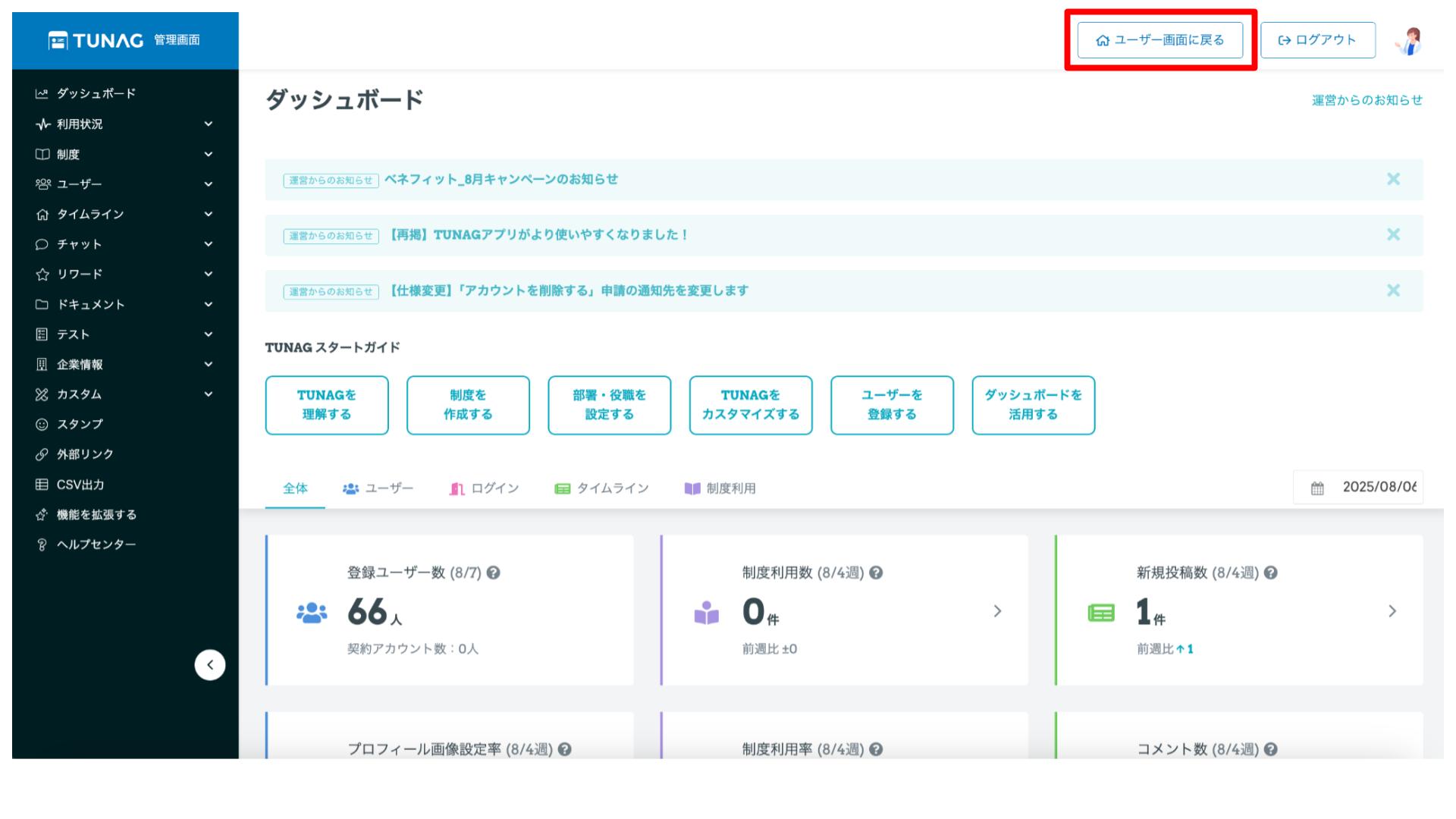Image resolution: width=1456 pixels, height=819 pixels.
Task: Click help icon beside 制度利用率
Action: 876,749
